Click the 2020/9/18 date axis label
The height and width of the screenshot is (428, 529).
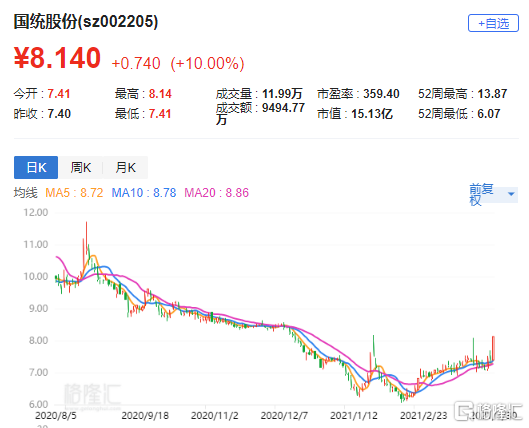point(145,416)
